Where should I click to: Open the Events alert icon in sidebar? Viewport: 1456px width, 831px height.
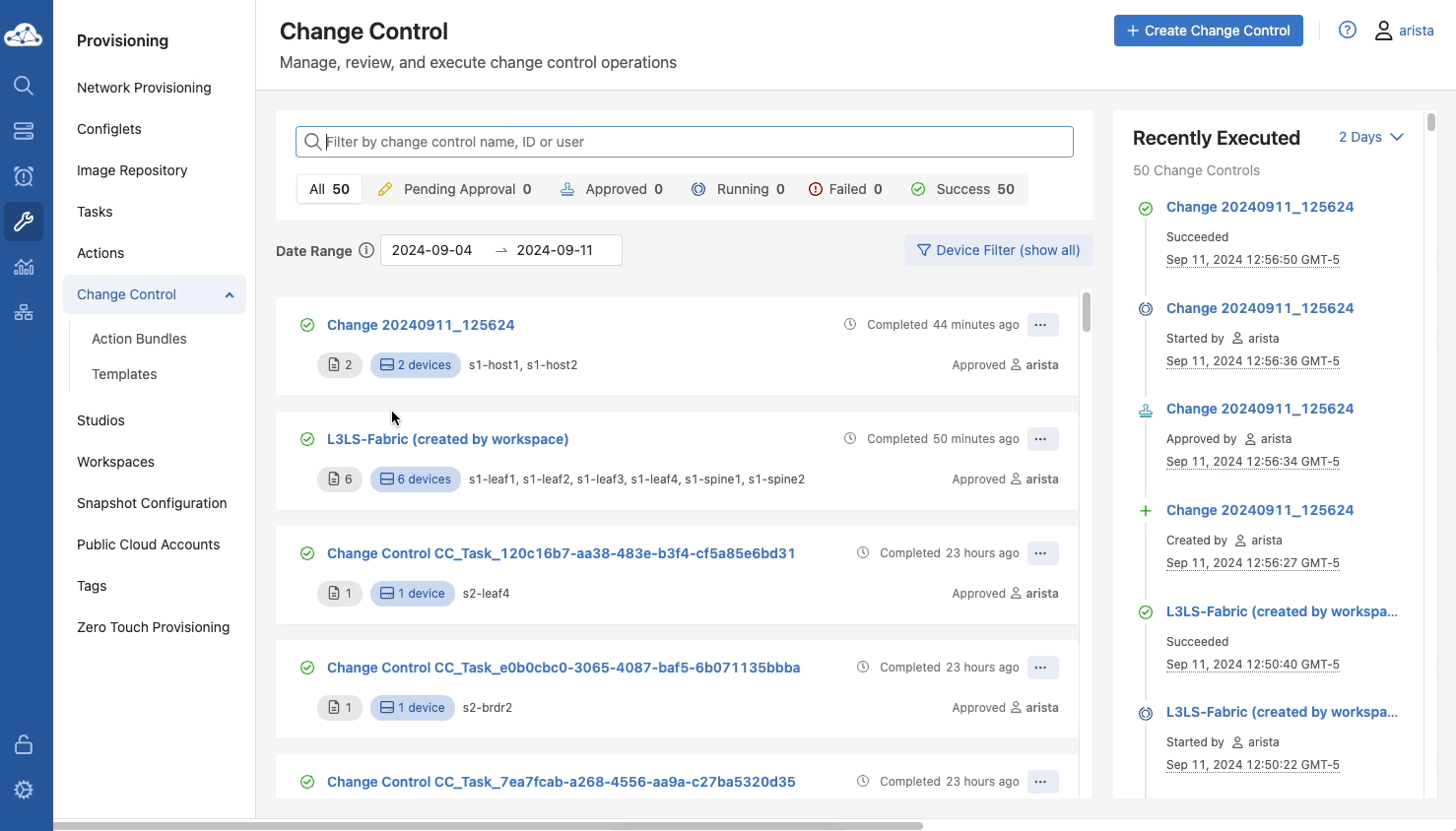(x=24, y=176)
